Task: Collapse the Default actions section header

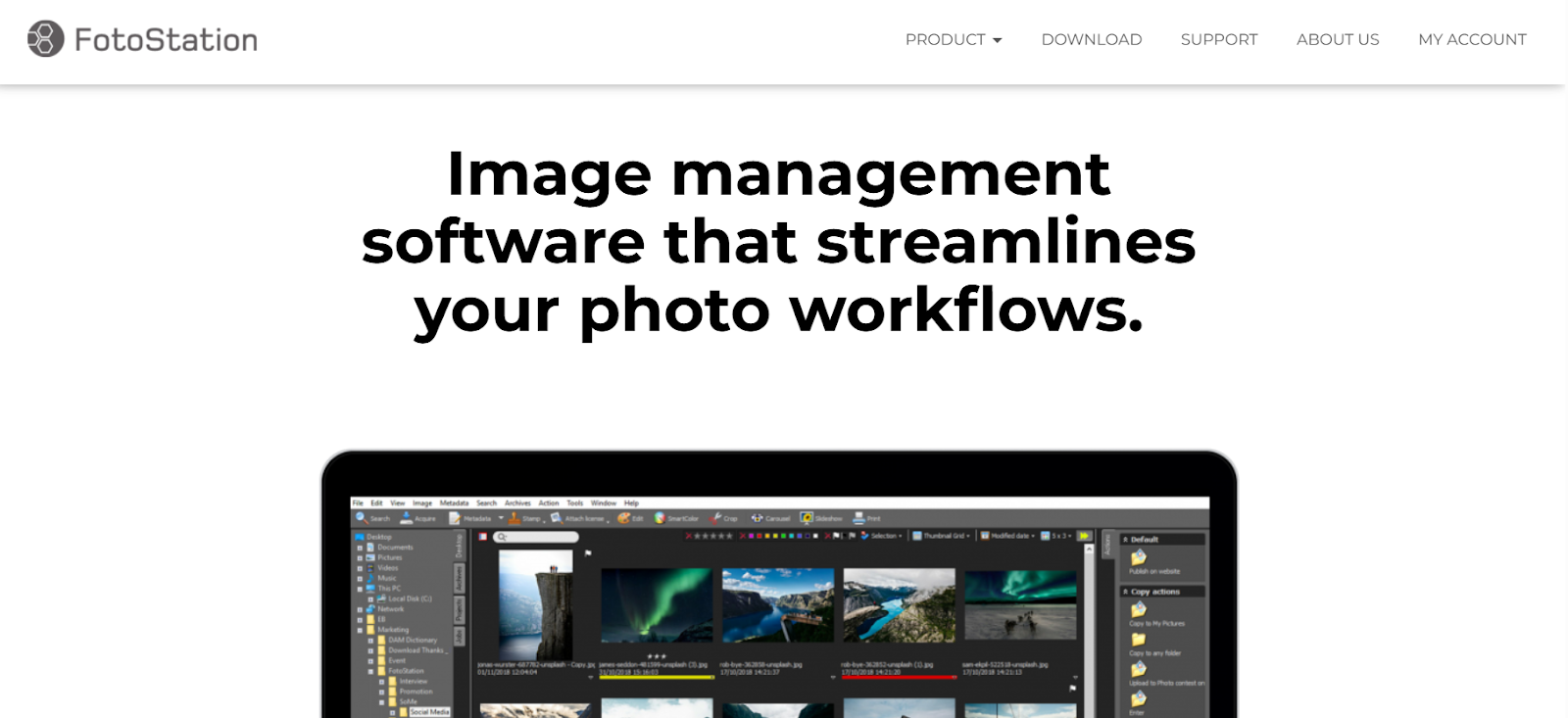Action: (1162, 539)
